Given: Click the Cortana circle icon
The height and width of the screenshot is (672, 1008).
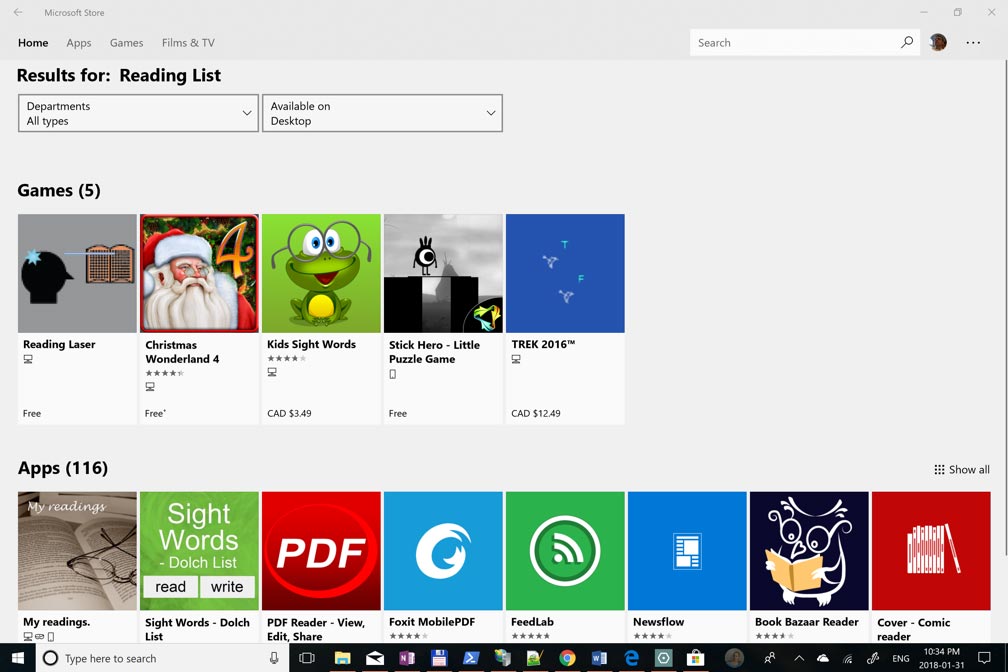Looking at the screenshot, I should (x=50, y=658).
